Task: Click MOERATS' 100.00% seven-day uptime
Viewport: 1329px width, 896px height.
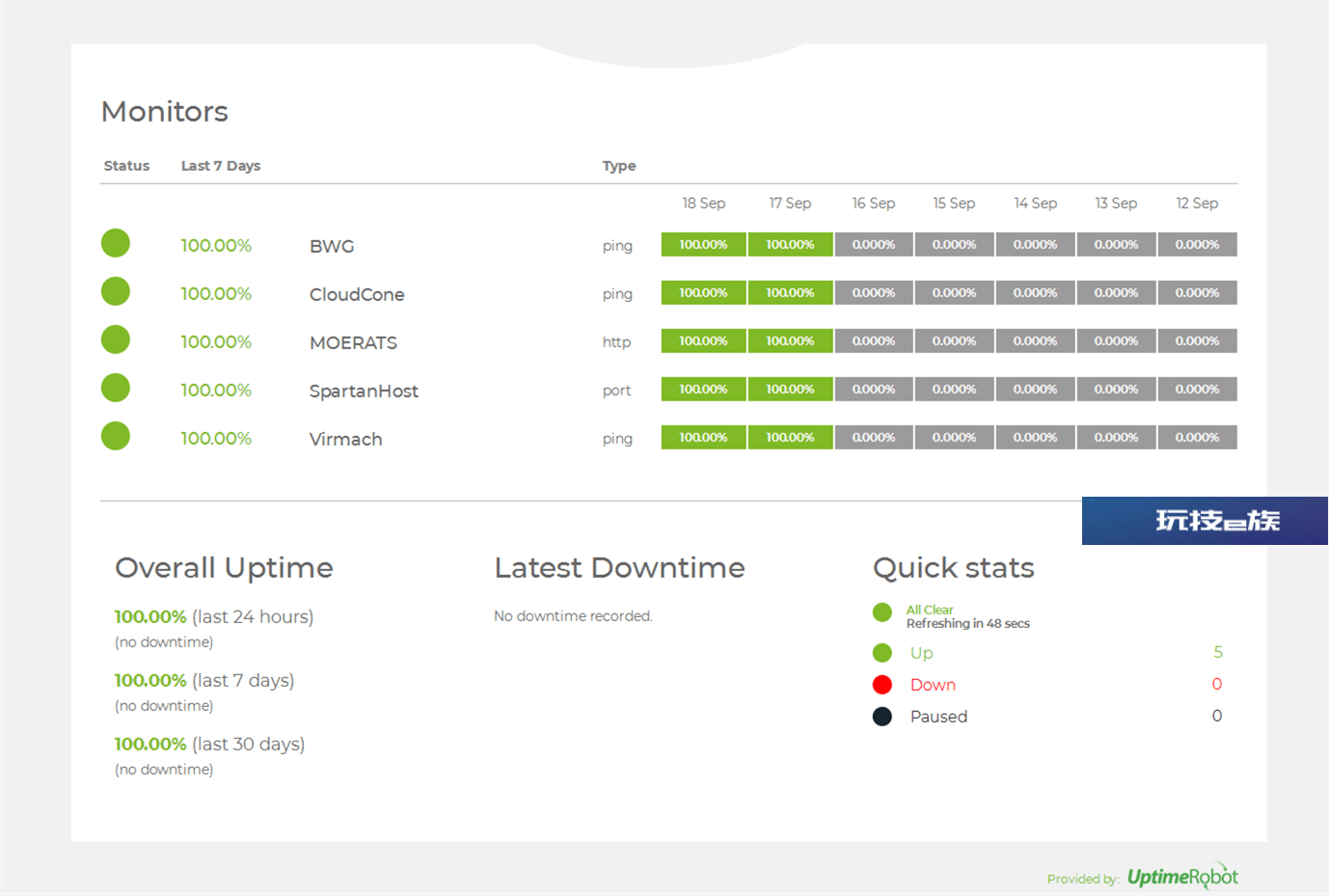Action: (216, 342)
